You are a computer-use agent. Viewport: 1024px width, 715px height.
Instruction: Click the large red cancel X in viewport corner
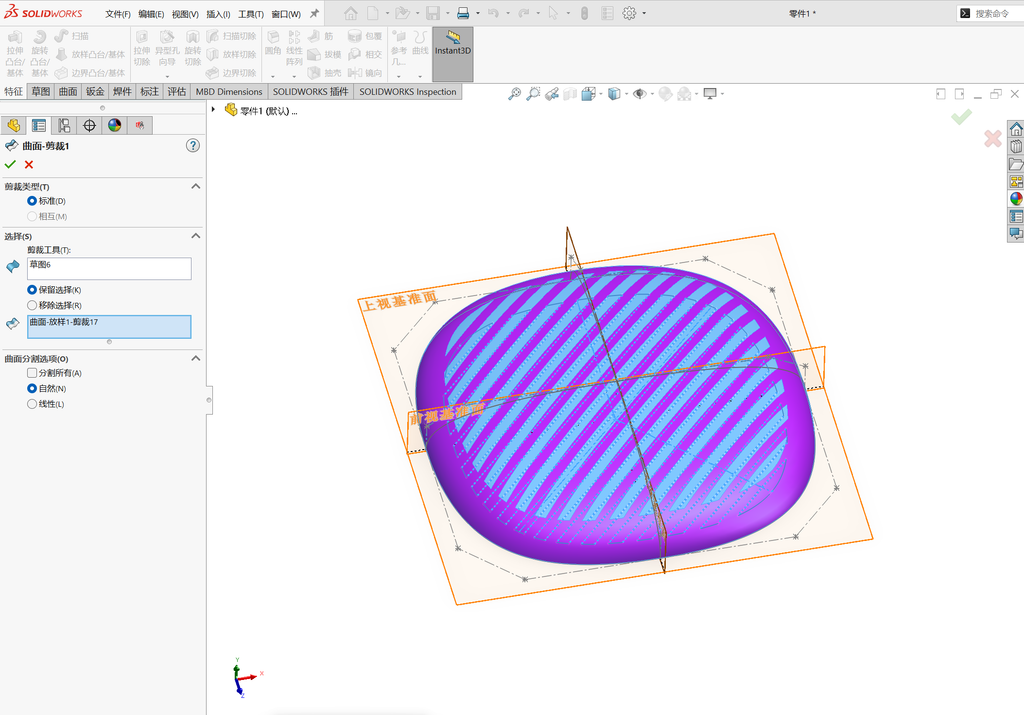pyautogui.click(x=993, y=138)
